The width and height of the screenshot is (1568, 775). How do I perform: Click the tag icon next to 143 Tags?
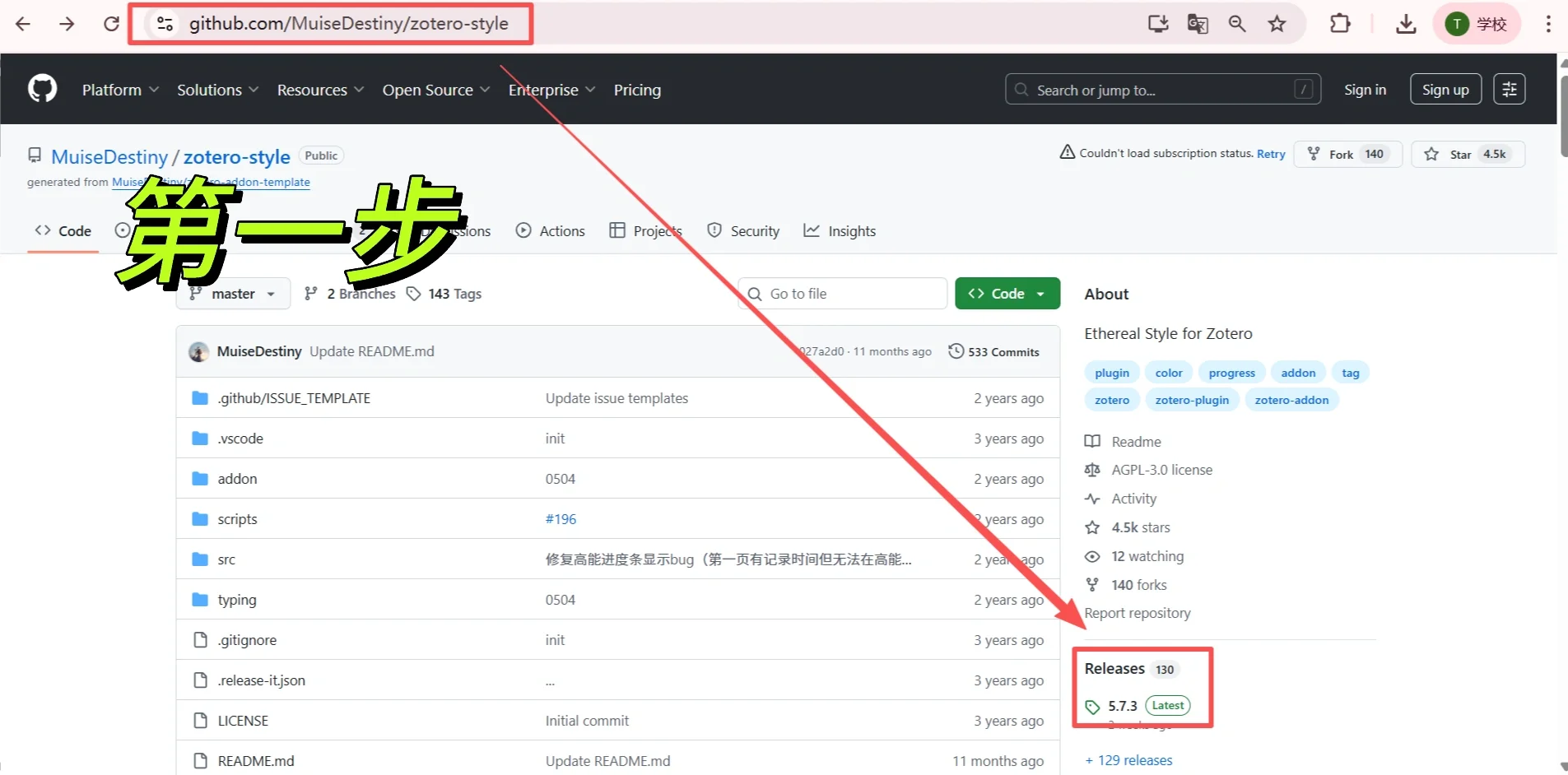tap(414, 293)
